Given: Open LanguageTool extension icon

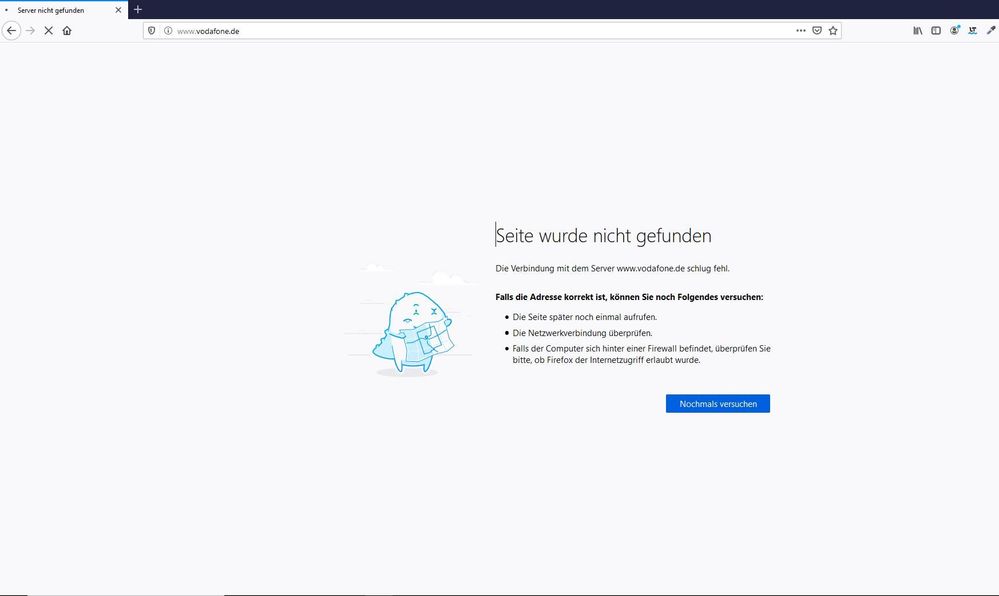Looking at the screenshot, I should (x=972, y=31).
